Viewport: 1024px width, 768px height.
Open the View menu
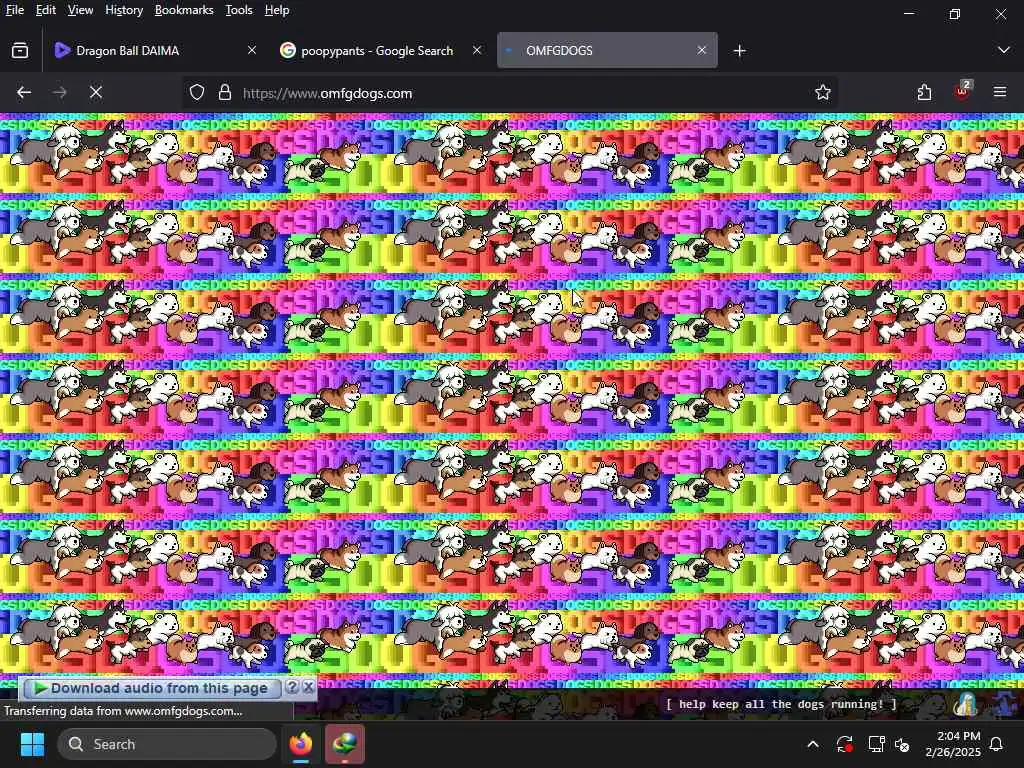[x=80, y=10]
